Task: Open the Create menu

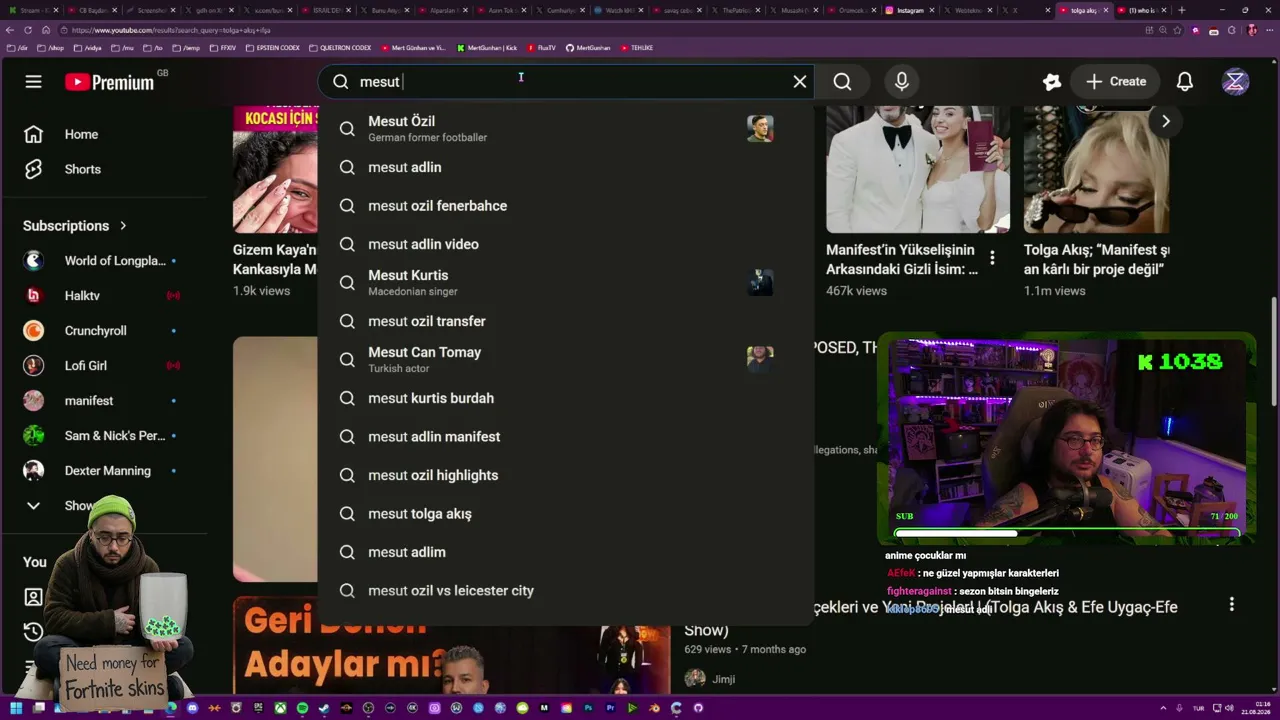Action: click(1116, 82)
